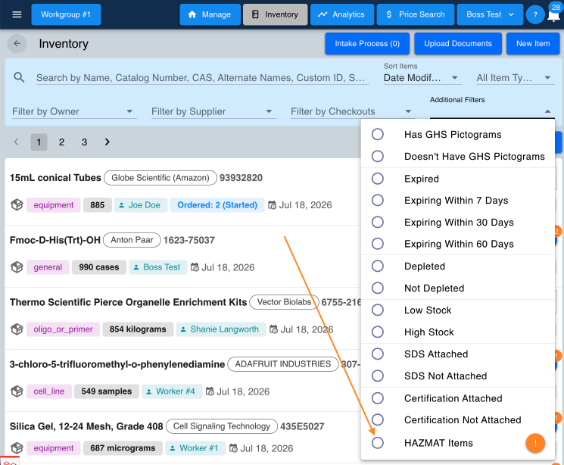The height and width of the screenshot is (465, 564).
Task: Click the Shanie Langworth owner chip
Action: tap(220, 329)
